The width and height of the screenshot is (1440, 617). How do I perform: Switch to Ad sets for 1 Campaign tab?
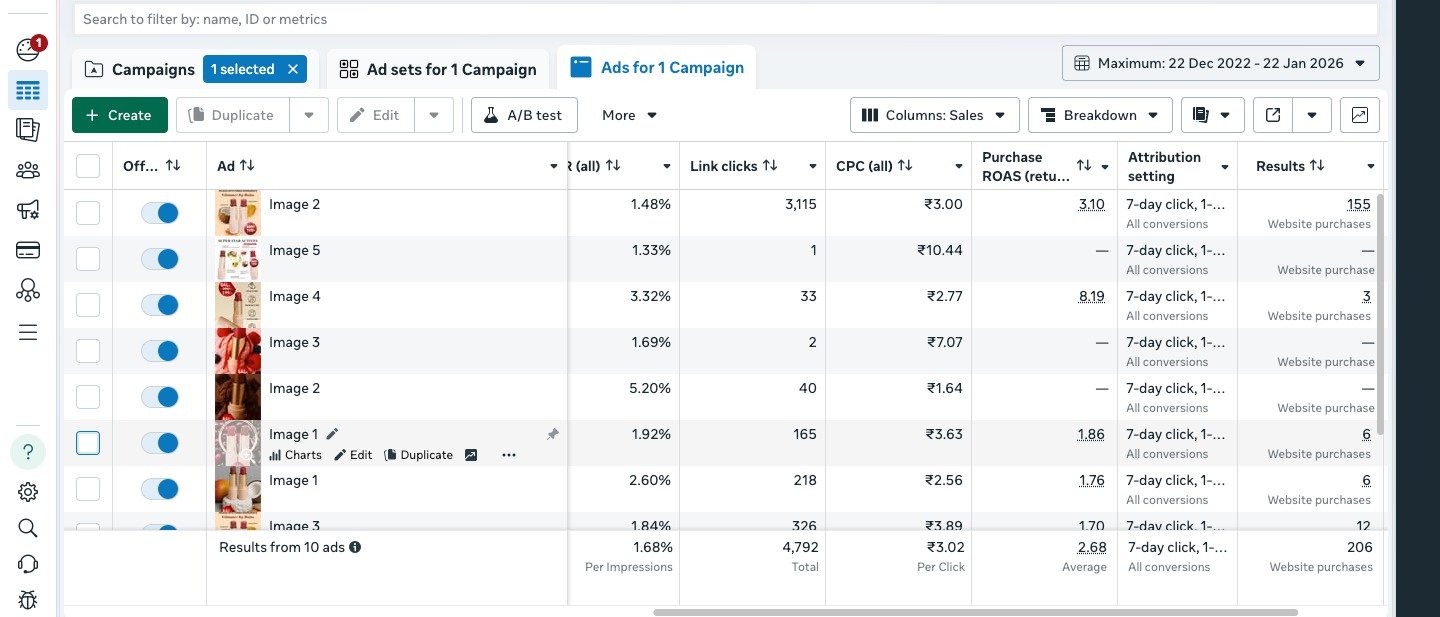[438, 69]
